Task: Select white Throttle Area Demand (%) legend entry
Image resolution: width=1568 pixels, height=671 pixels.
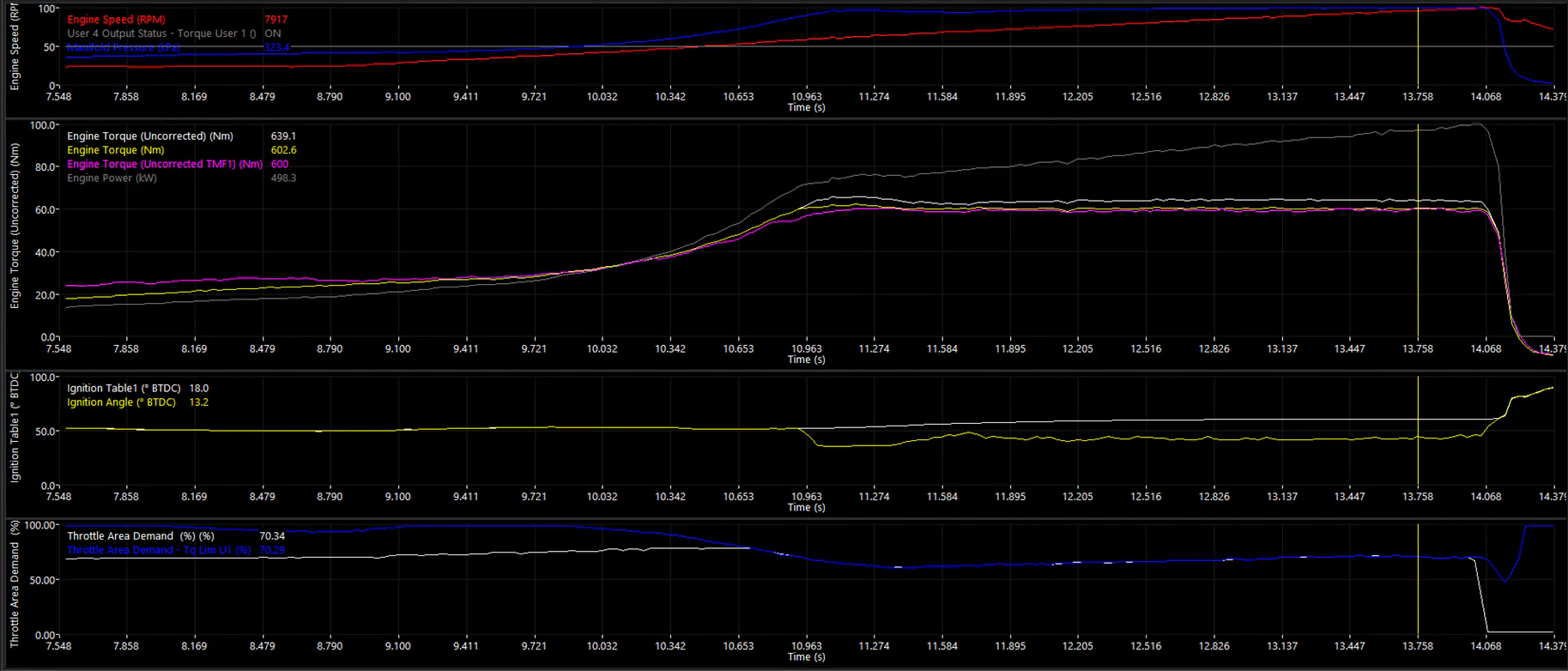Action: click(x=141, y=535)
